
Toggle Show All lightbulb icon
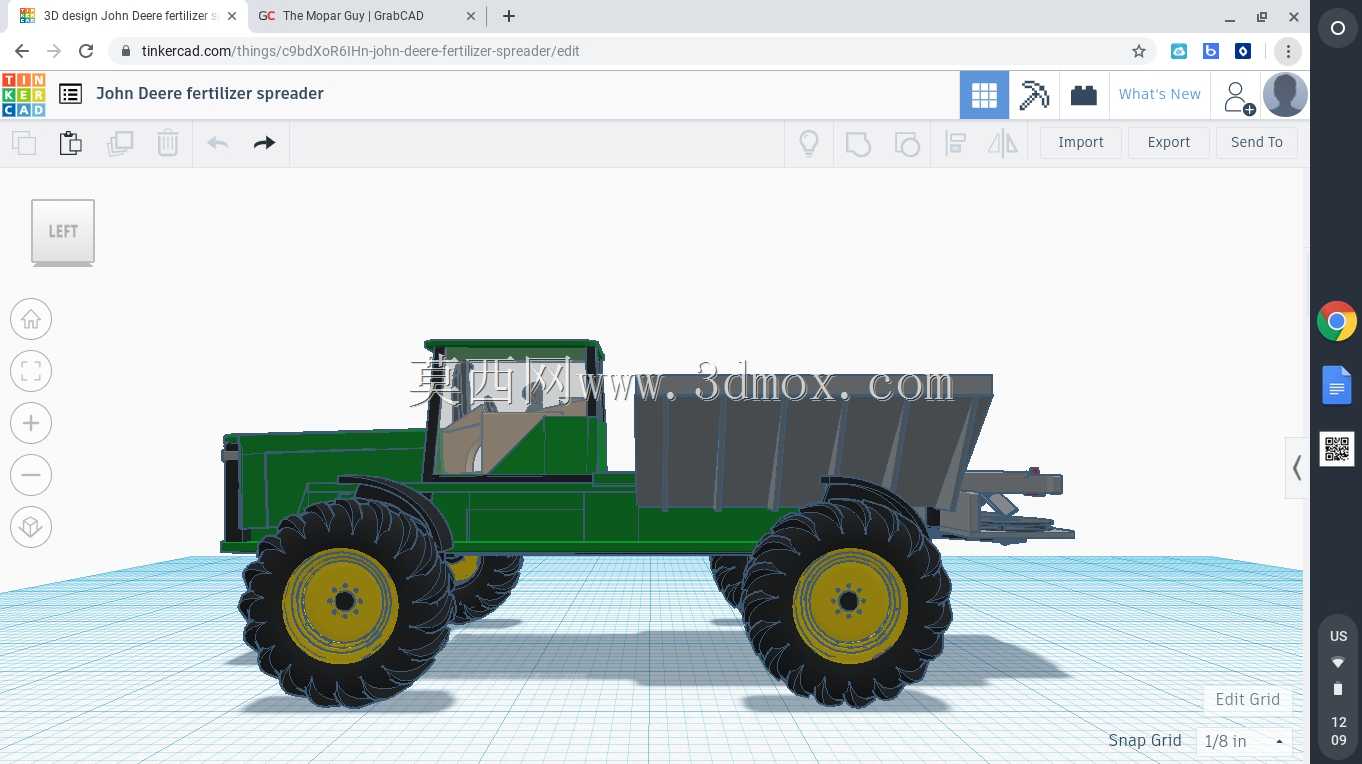(809, 143)
